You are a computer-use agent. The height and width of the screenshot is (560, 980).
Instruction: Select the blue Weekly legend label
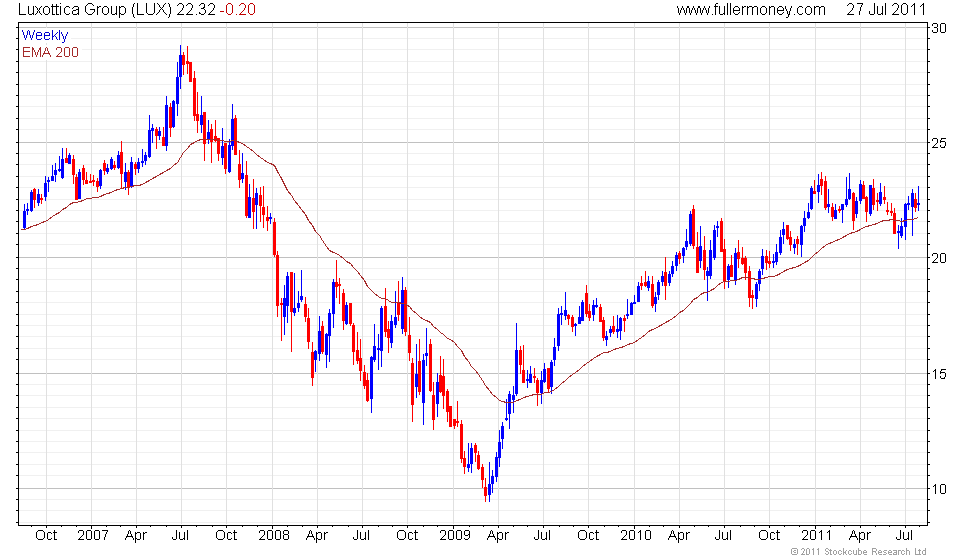point(45,36)
